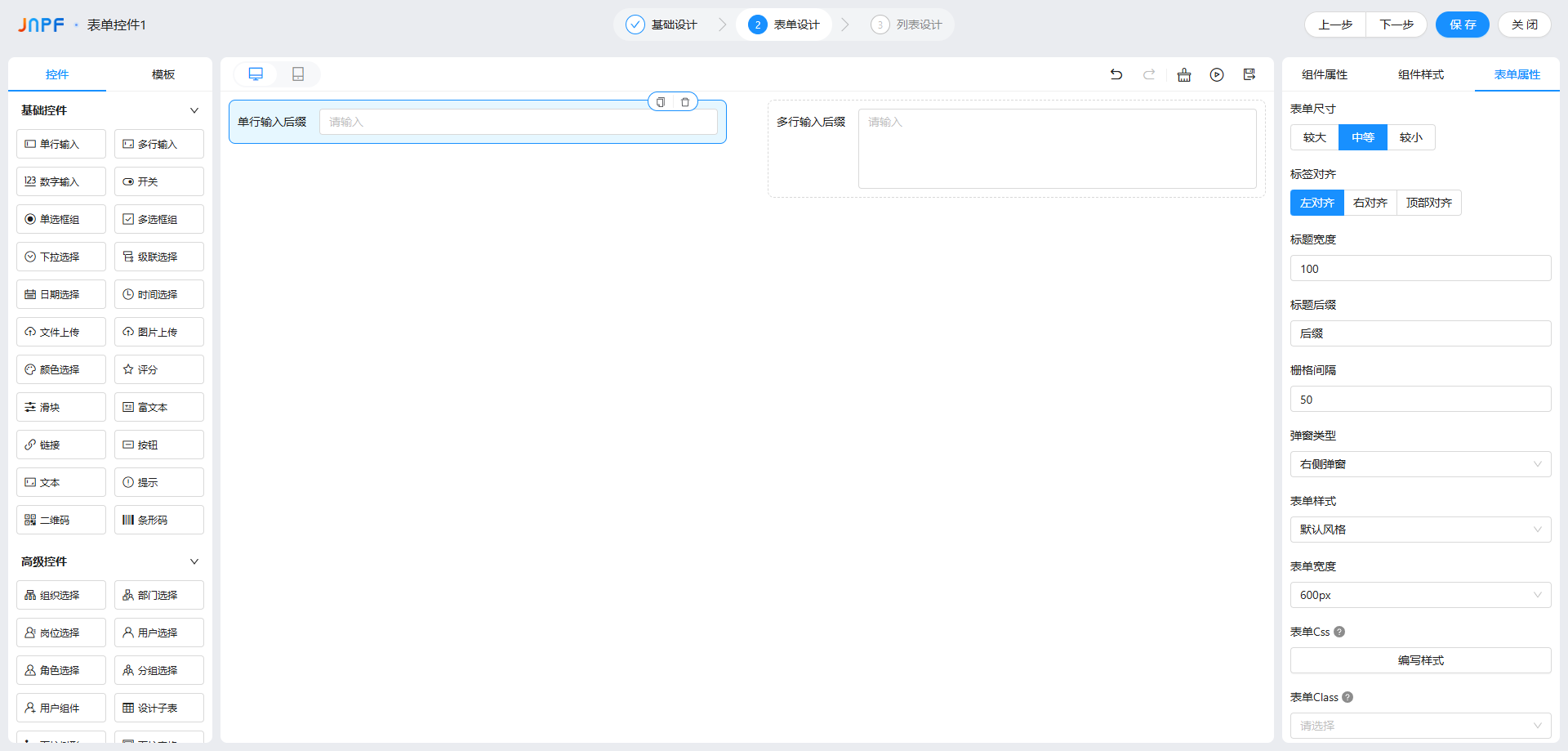Viewport: 1568px width, 751px height.
Task: Switch canvas to mobile view
Action: 298,74
